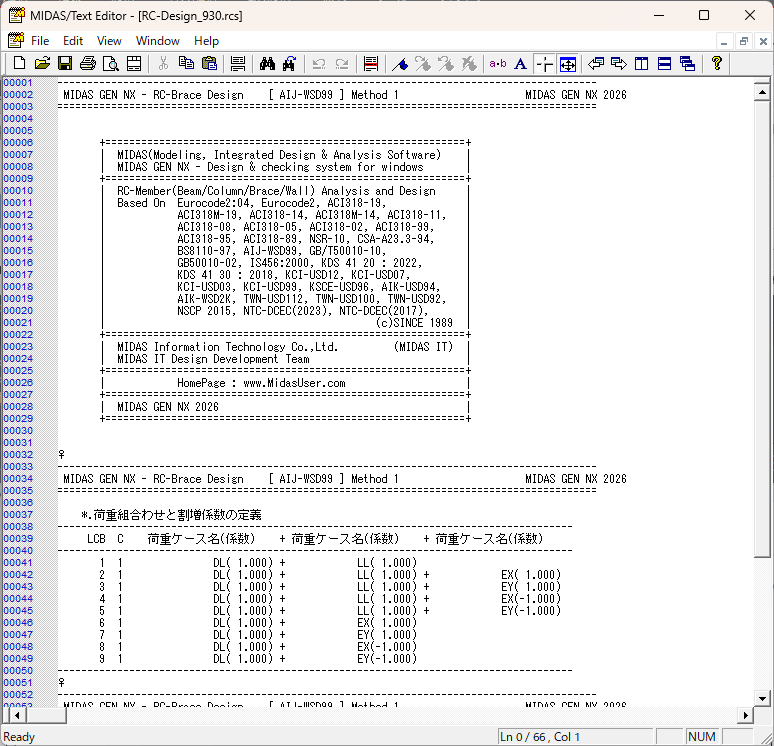The width and height of the screenshot is (774, 746).
Task: Click the select-all lines icon
Action: click(238, 64)
